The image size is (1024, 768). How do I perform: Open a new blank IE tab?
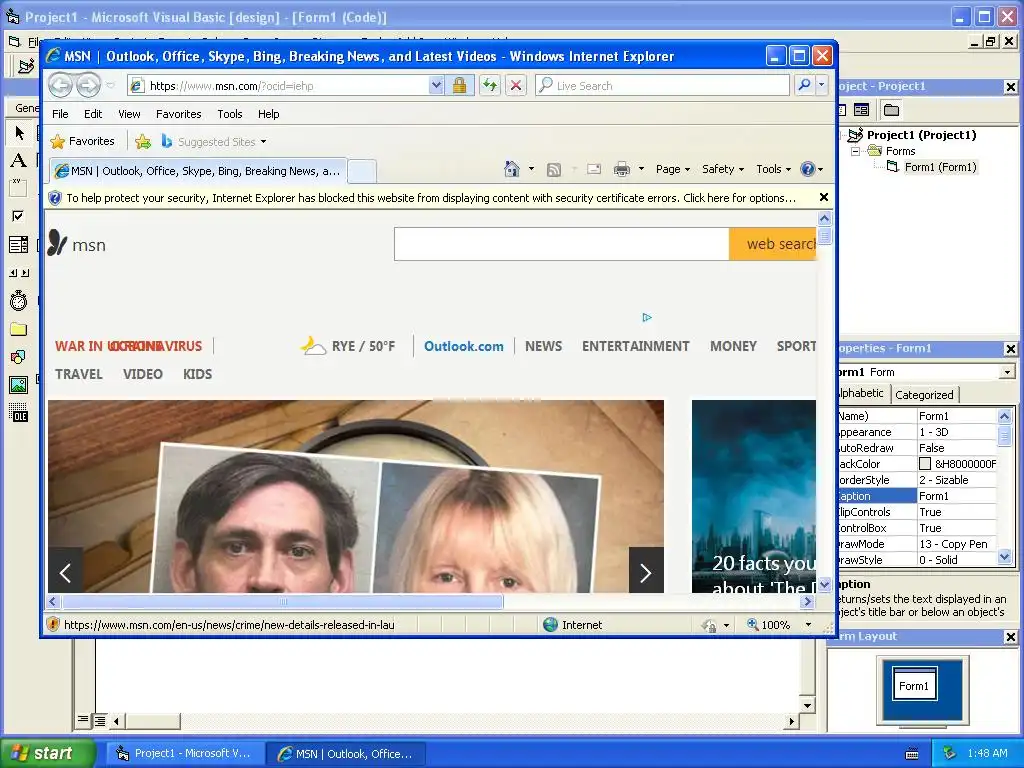coord(362,172)
